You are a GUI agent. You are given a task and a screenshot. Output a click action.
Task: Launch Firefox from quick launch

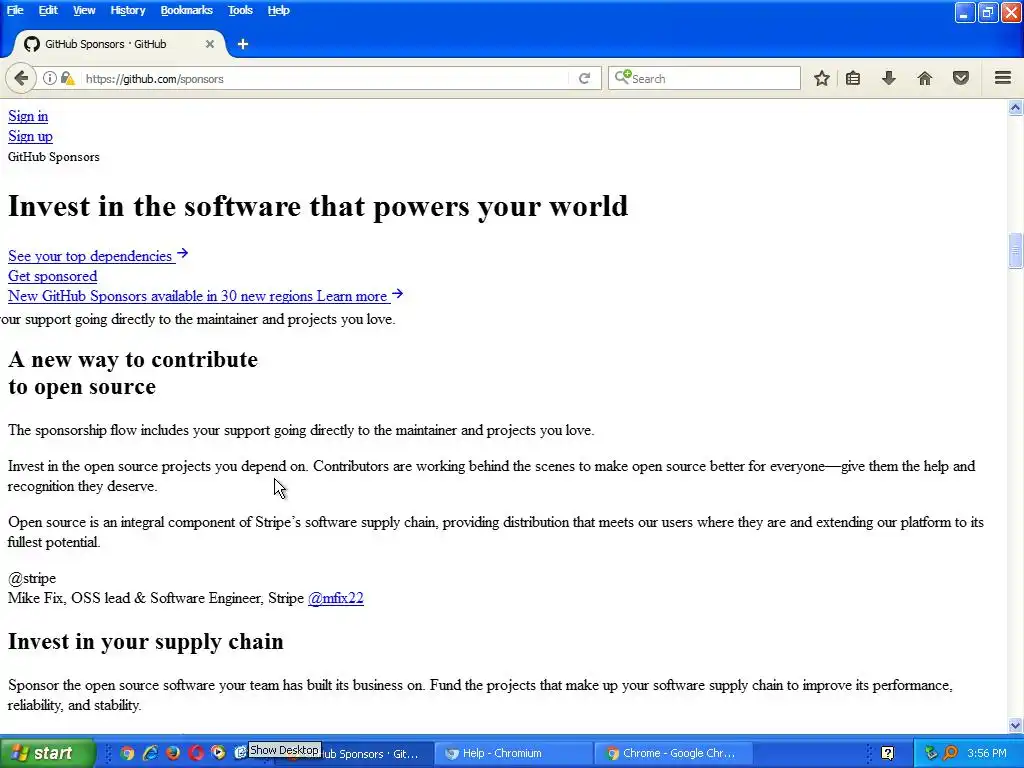click(x=173, y=753)
